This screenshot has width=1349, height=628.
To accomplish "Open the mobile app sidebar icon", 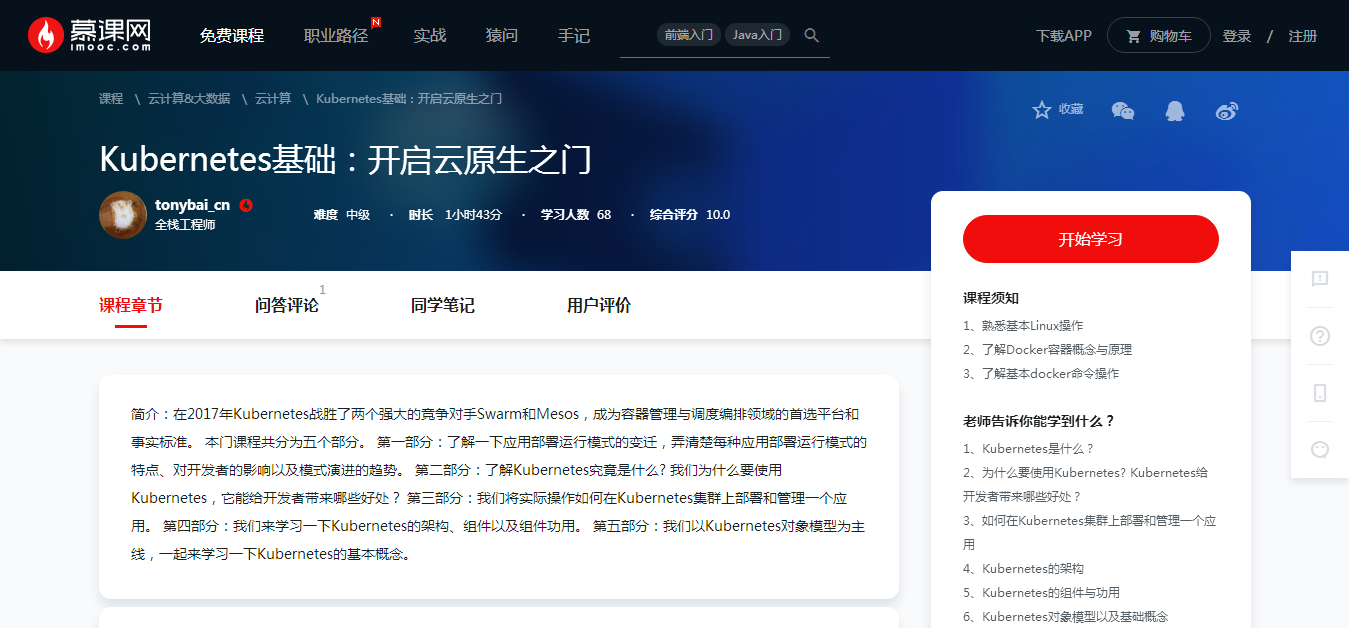I will tap(1320, 393).
